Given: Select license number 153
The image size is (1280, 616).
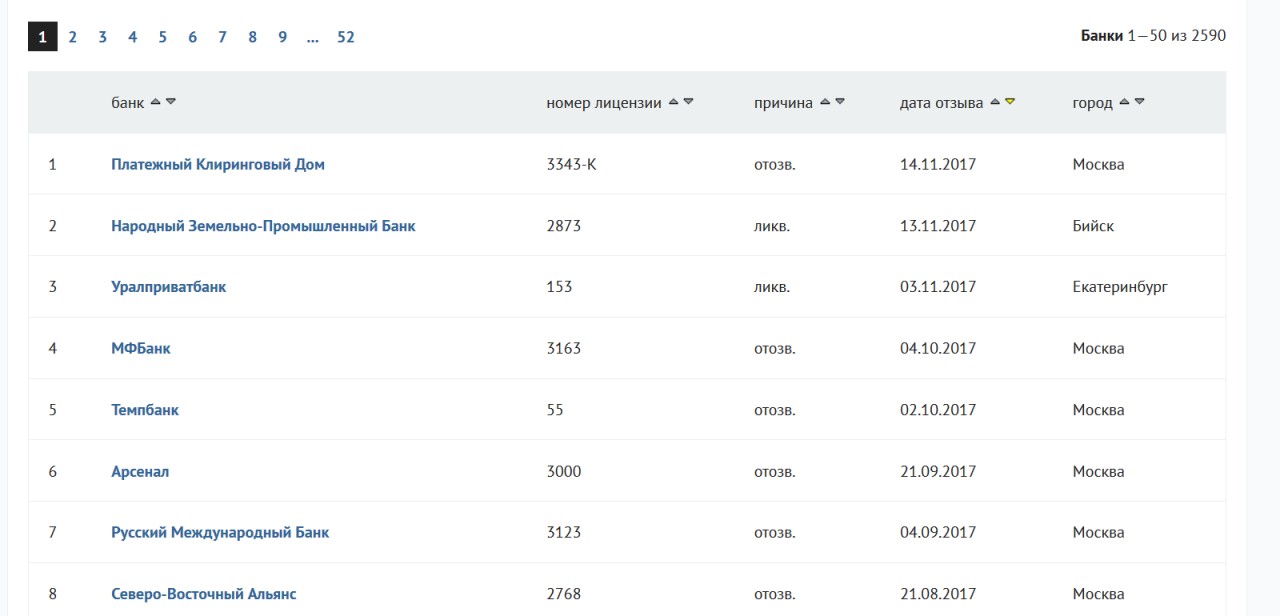Looking at the screenshot, I should click(x=560, y=287).
